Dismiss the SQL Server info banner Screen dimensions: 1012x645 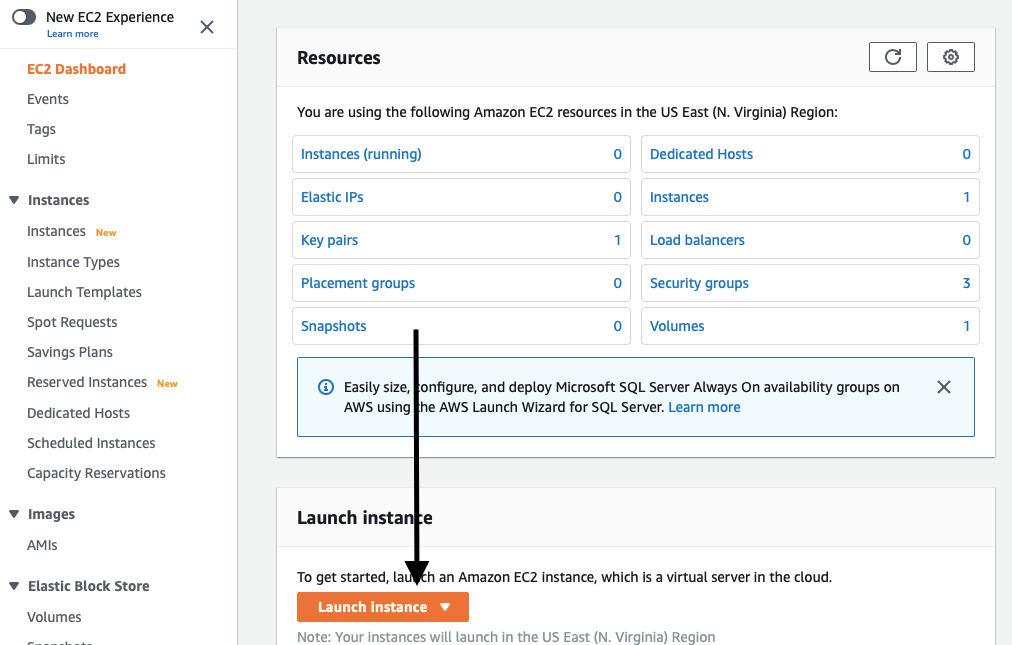943,387
